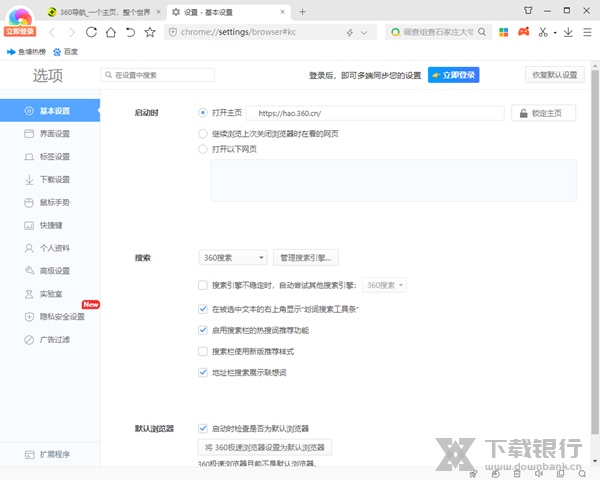The height and width of the screenshot is (480, 600).
Task: Click the scissors screenshot tool icon
Action: tap(541, 32)
